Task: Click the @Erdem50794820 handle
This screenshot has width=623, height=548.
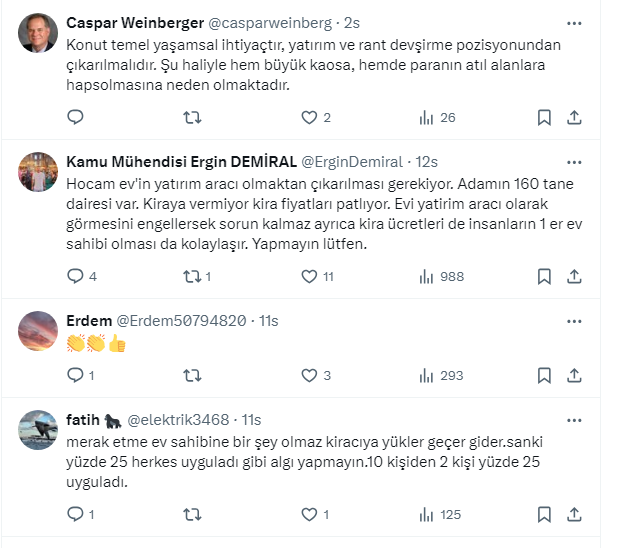Action: pyautogui.click(x=182, y=320)
